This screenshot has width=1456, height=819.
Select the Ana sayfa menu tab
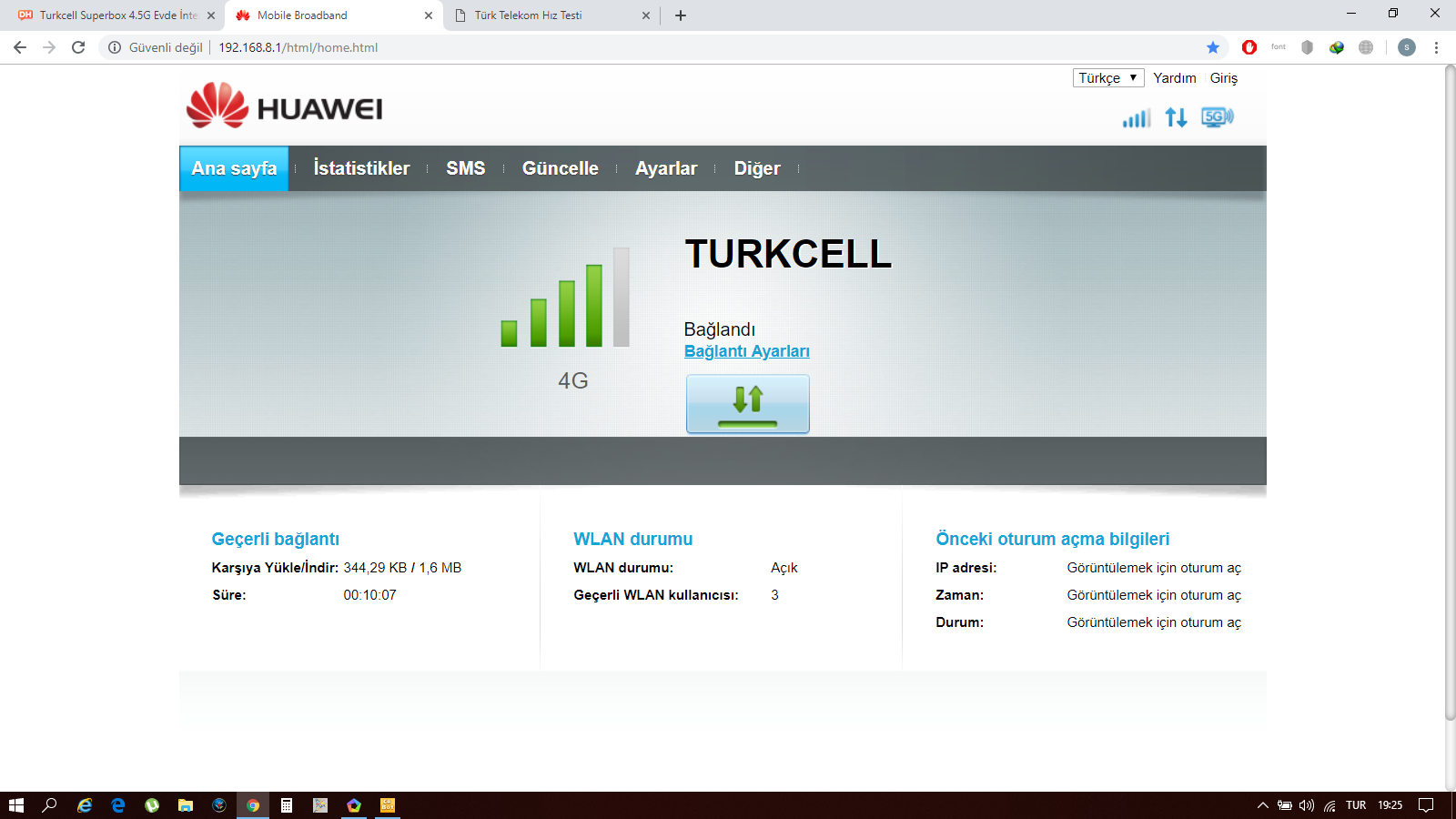click(x=234, y=168)
